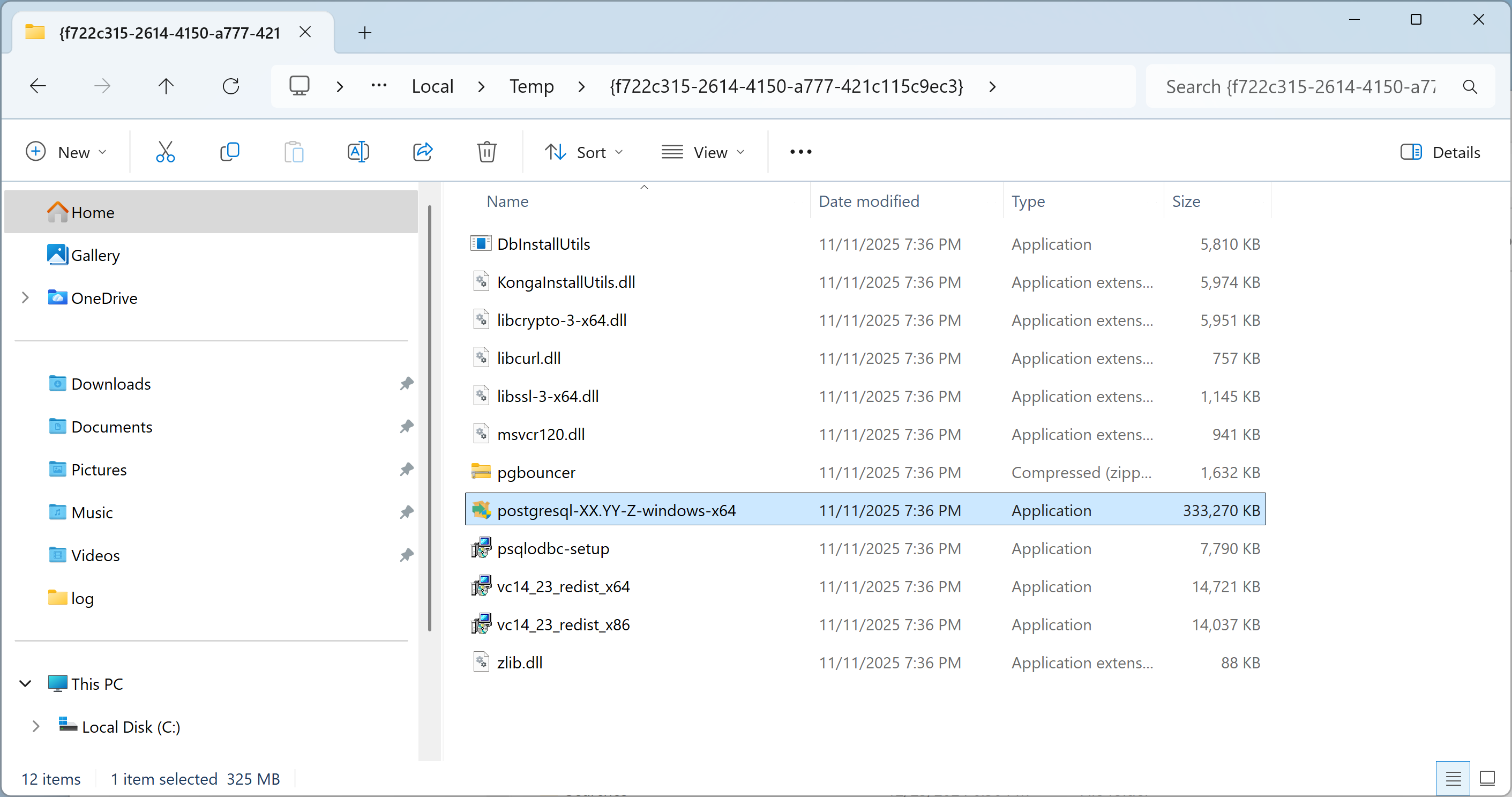The height and width of the screenshot is (797, 1512).
Task: Switch to details list view toggle
Action: point(1453,778)
